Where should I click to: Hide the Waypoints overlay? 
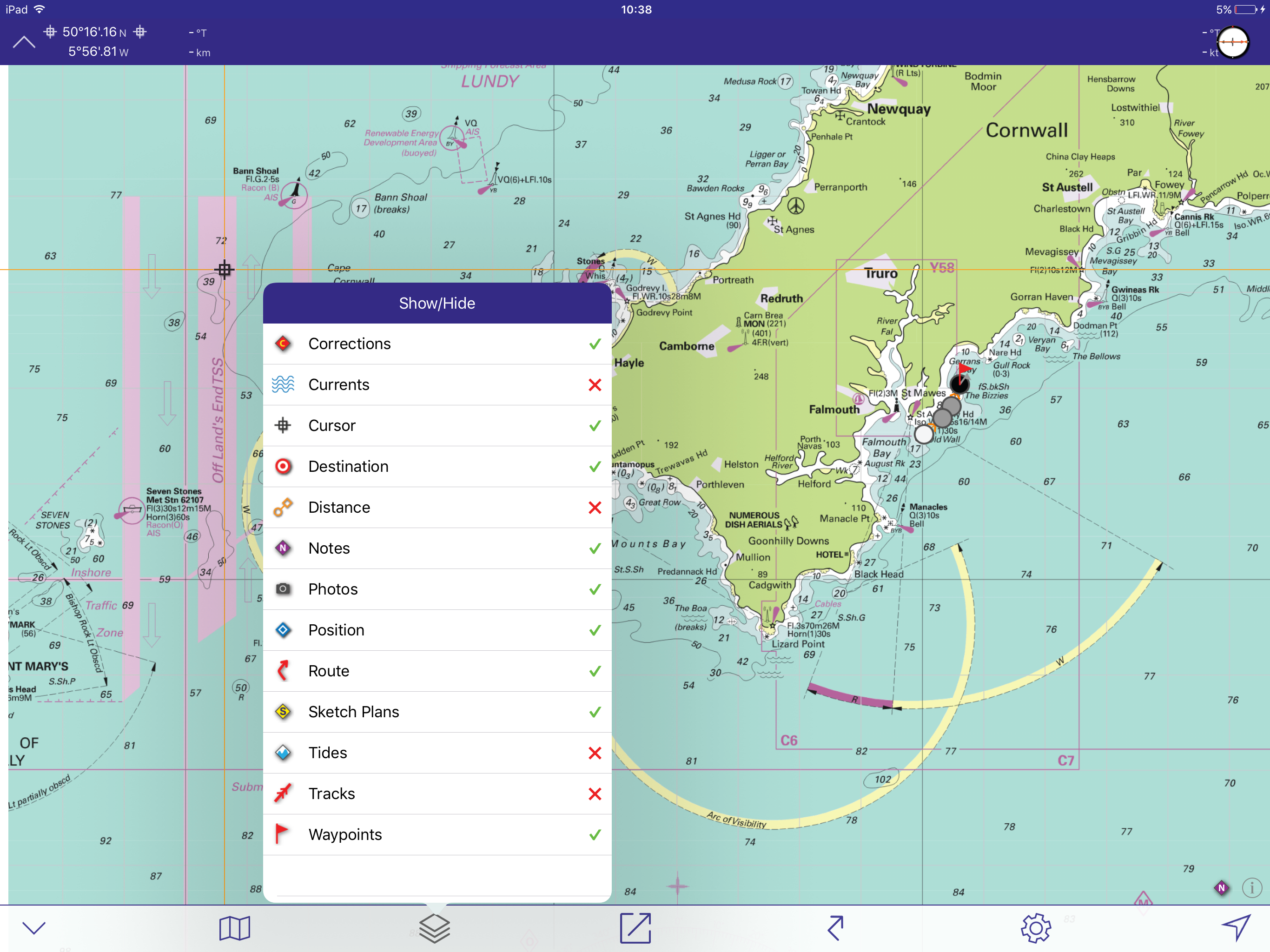click(595, 834)
